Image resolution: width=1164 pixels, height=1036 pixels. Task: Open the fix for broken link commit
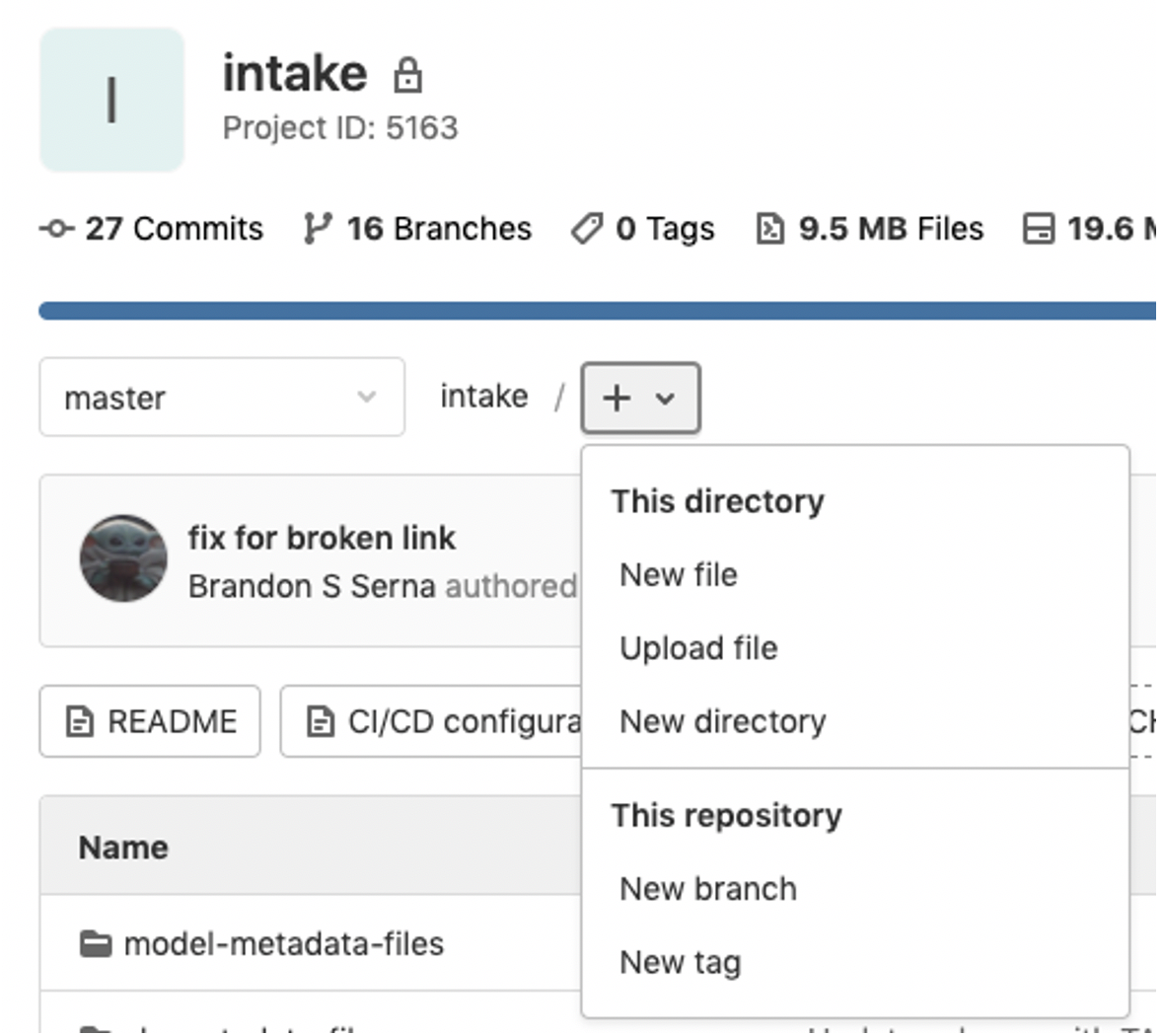pos(322,538)
